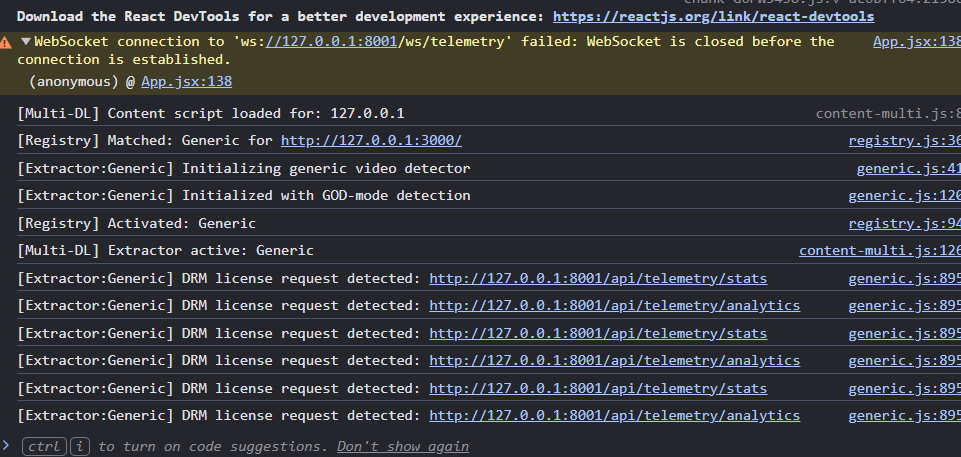Viewport: 961px width, 457px height.
Task: Open registry.js:94 source link
Action: (x=905, y=224)
